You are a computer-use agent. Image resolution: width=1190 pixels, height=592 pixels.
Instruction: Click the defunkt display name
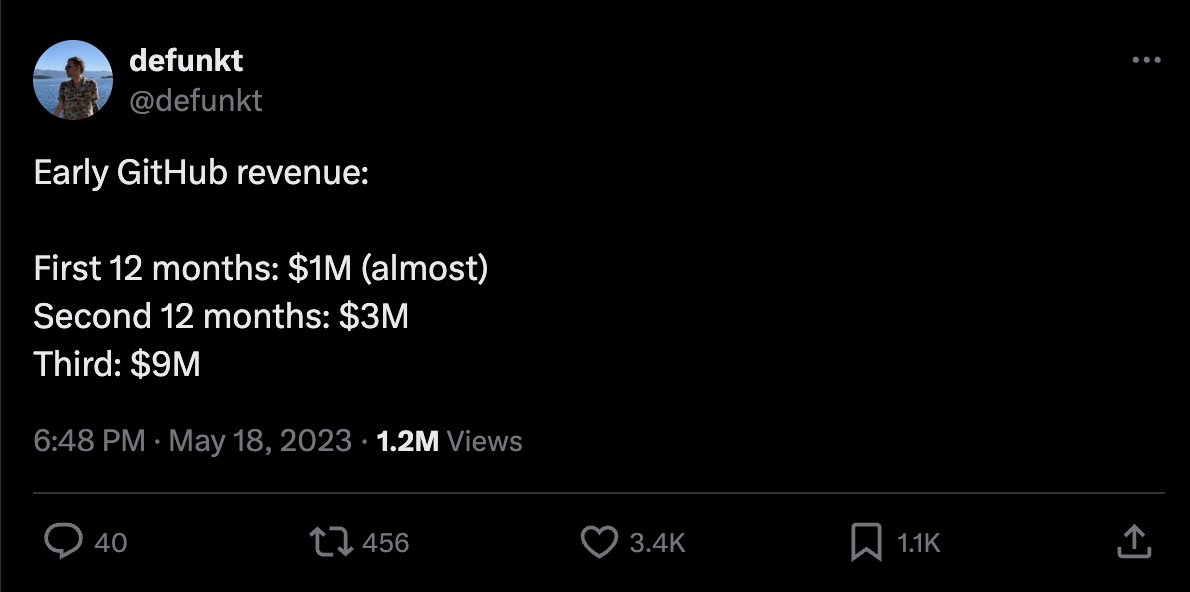(186, 60)
